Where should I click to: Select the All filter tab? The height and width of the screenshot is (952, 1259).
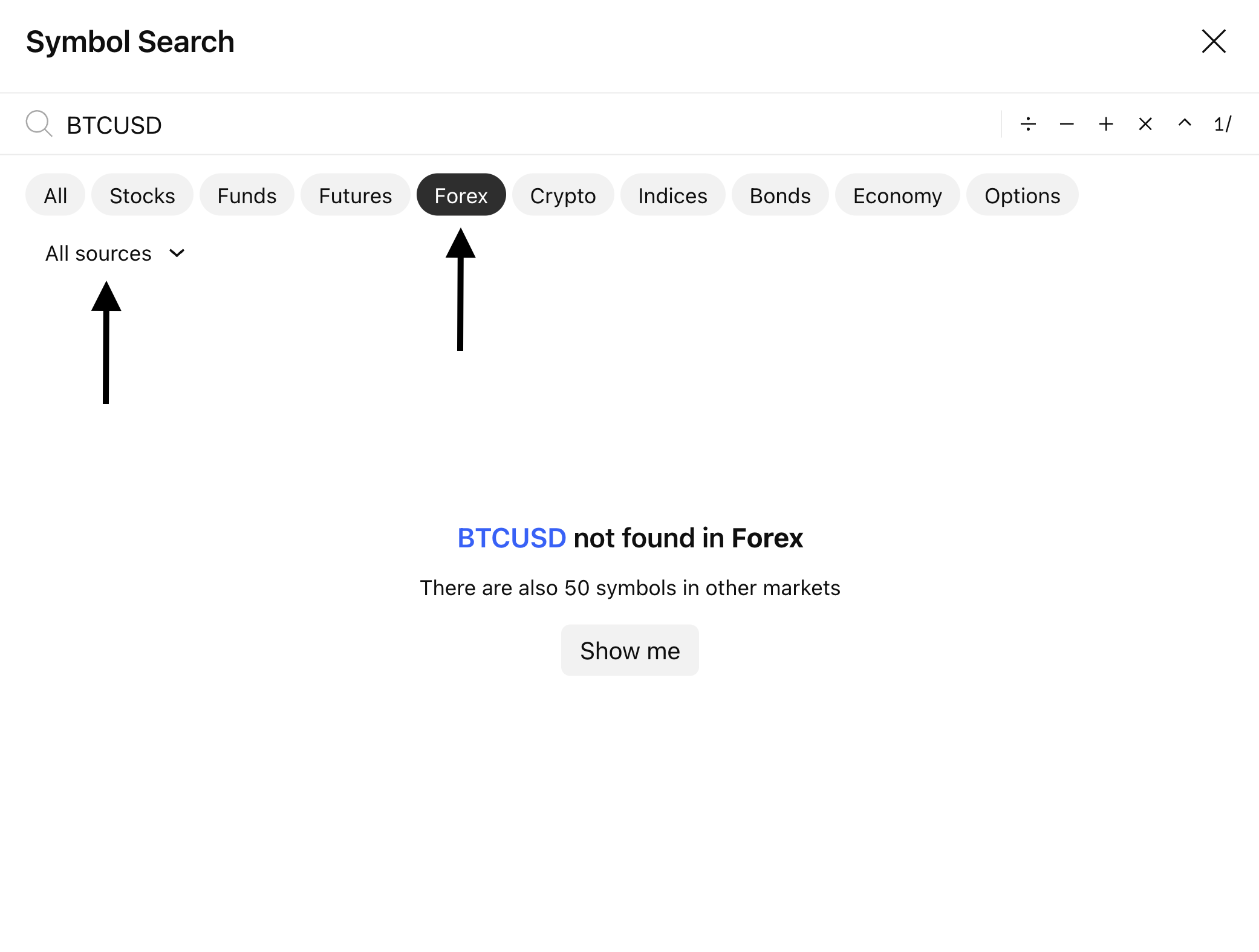tap(55, 195)
